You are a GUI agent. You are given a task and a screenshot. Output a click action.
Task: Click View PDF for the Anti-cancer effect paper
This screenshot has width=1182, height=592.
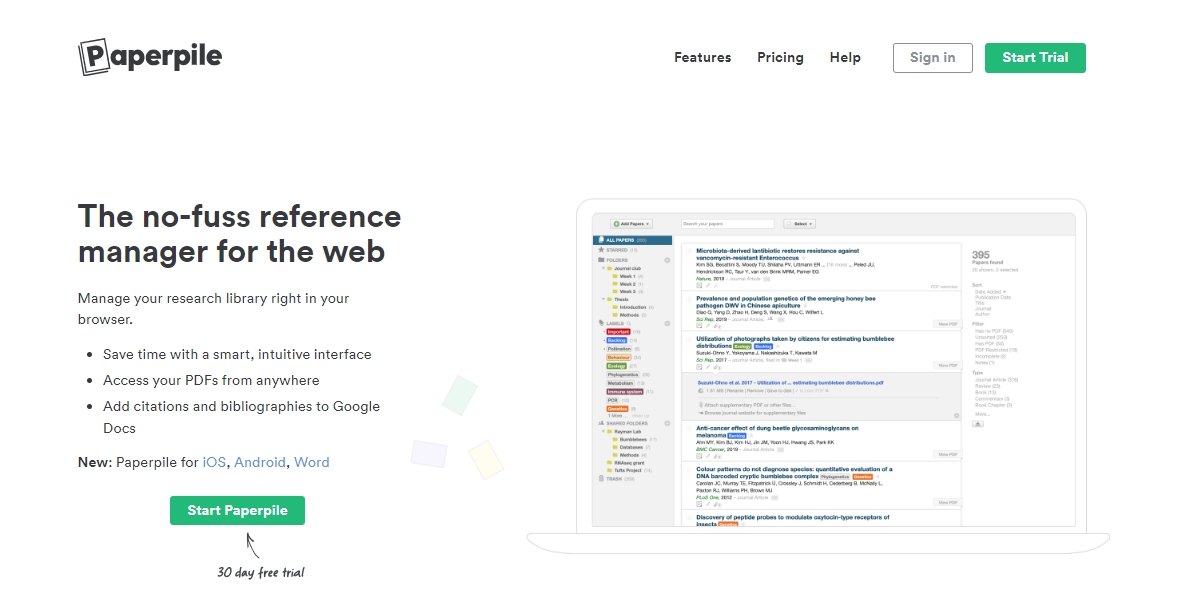pyautogui.click(x=948, y=455)
